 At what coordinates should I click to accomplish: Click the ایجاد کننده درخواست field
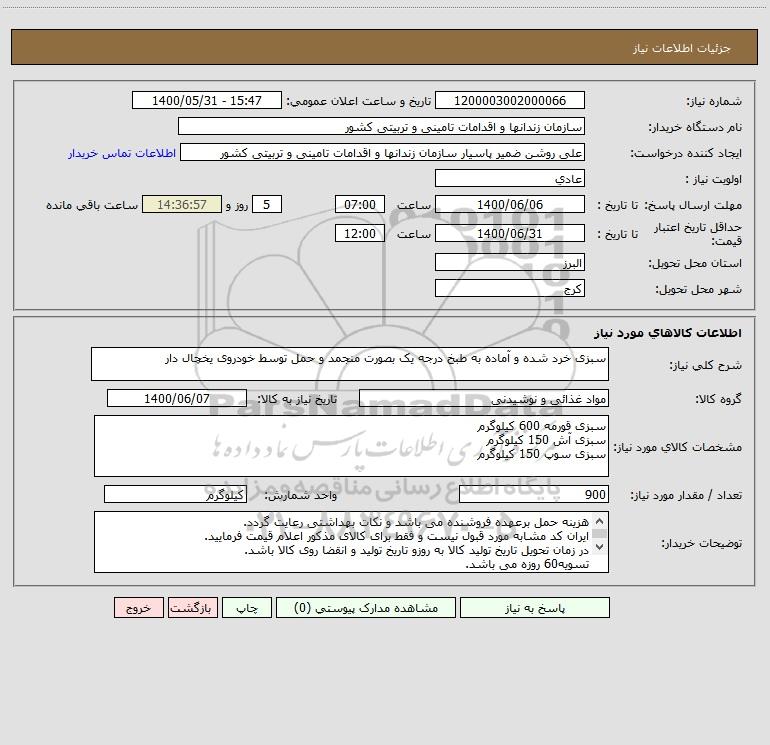click(x=383, y=152)
